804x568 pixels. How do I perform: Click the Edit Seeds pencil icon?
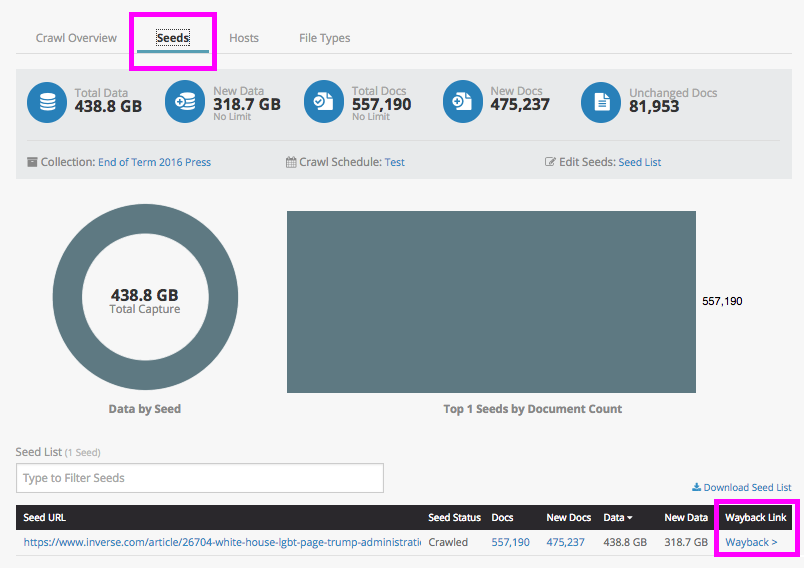[550, 162]
